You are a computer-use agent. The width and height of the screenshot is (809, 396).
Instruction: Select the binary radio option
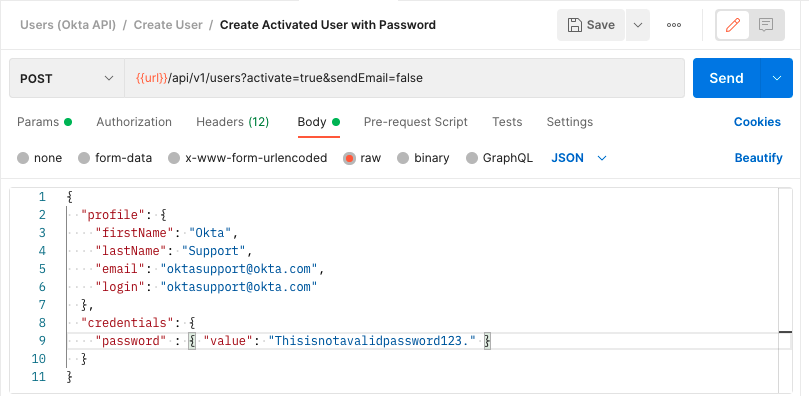(403, 158)
